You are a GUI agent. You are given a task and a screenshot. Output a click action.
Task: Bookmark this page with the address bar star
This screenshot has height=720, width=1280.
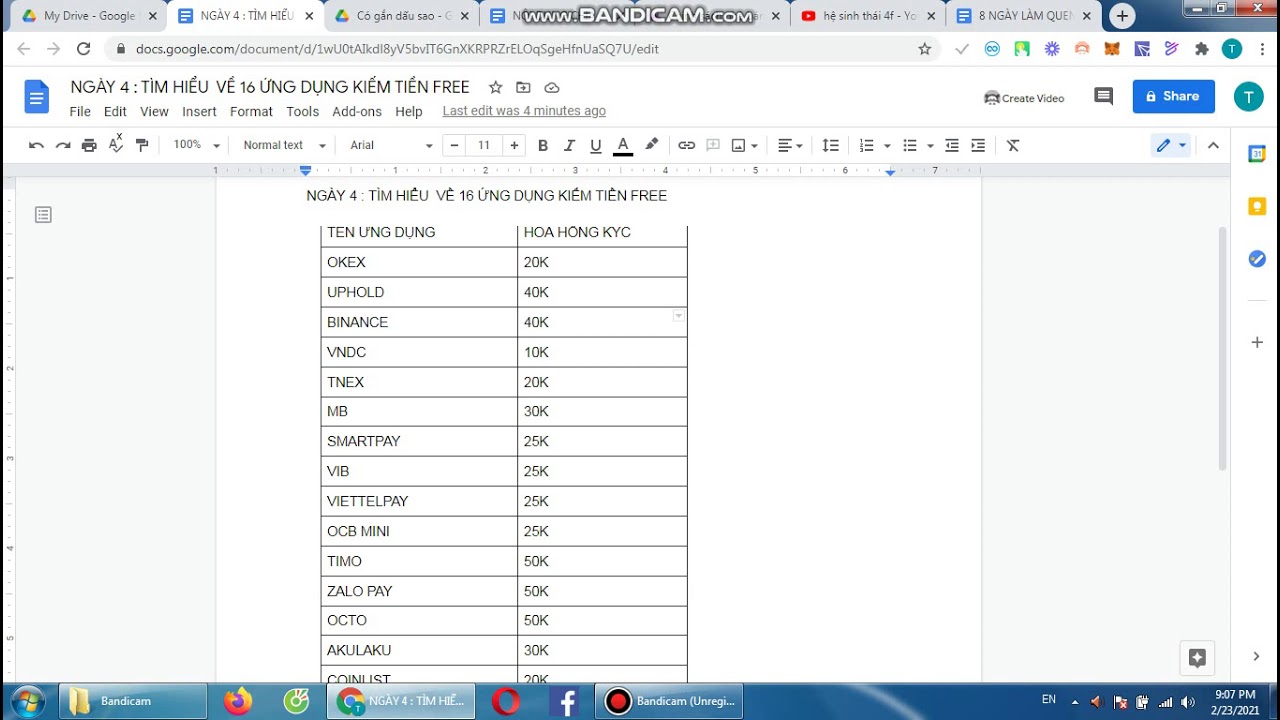coord(925,48)
